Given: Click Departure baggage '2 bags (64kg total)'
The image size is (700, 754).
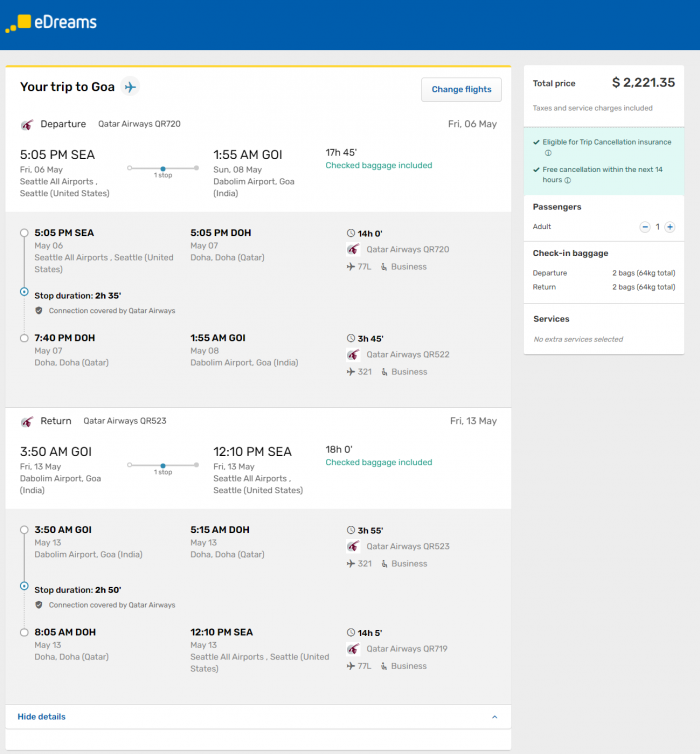Looking at the screenshot, I should coord(644,273).
